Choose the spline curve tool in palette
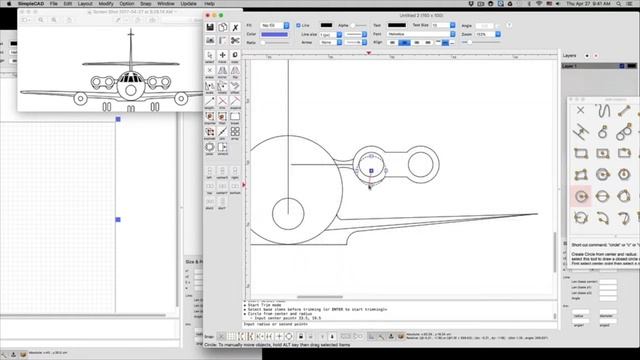 coord(603,111)
